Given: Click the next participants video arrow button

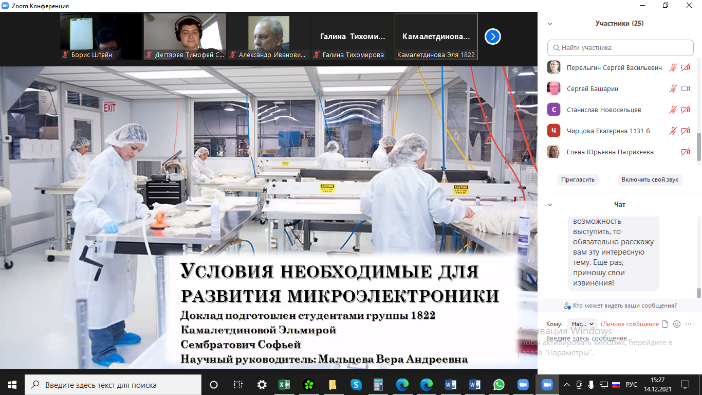Looking at the screenshot, I should 492,37.
